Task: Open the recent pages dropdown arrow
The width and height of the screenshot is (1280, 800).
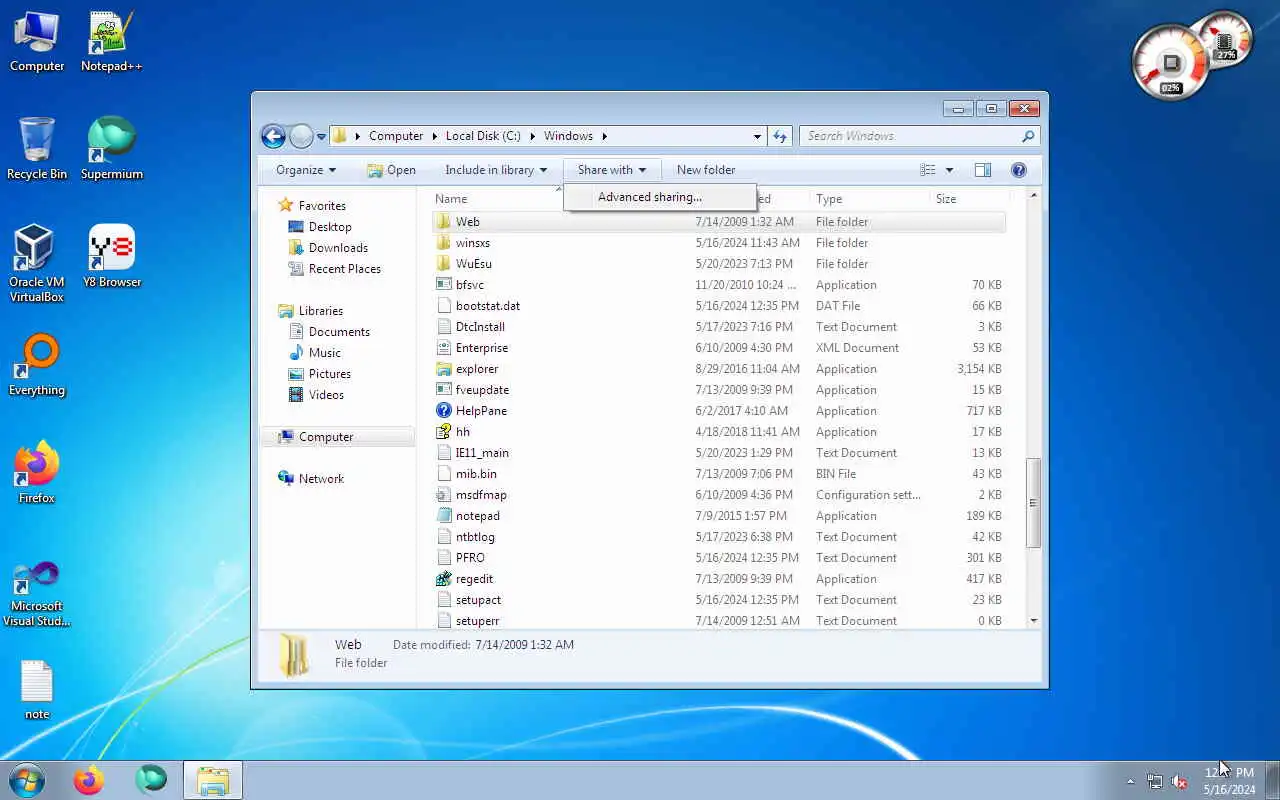Action: point(321,137)
